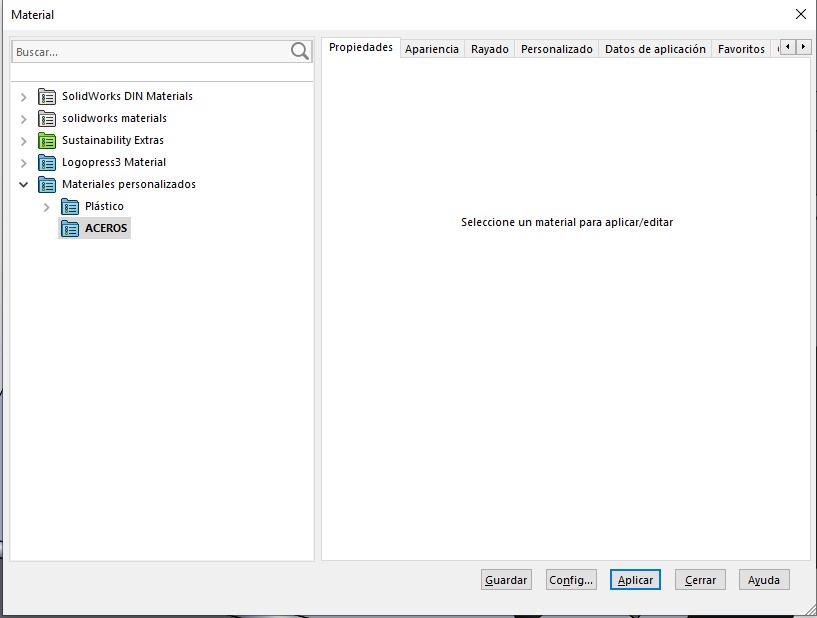Expand the Plástico category
817x618 pixels.
(x=47, y=207)
